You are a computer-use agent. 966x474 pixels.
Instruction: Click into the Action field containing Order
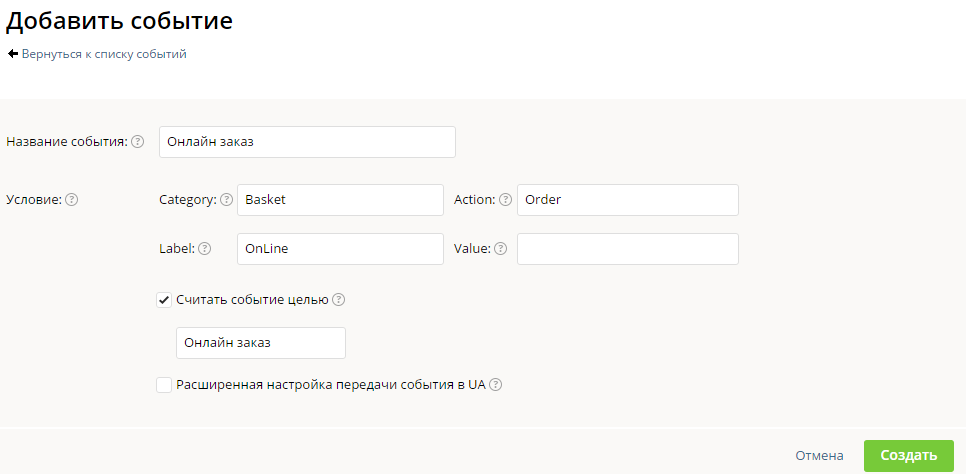tap(627, 200)
